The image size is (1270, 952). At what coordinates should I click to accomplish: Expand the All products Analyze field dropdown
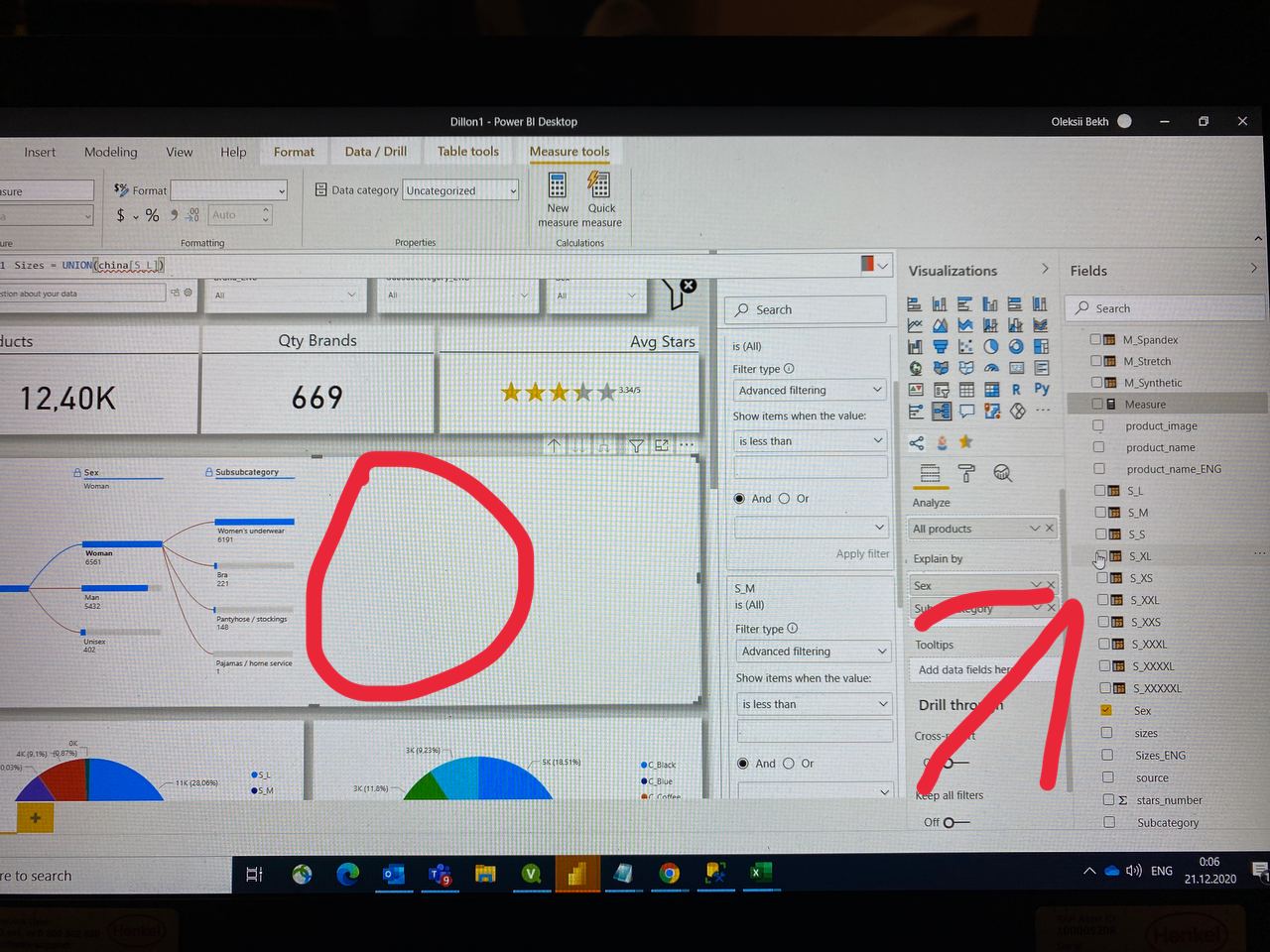coord(1034,529)
